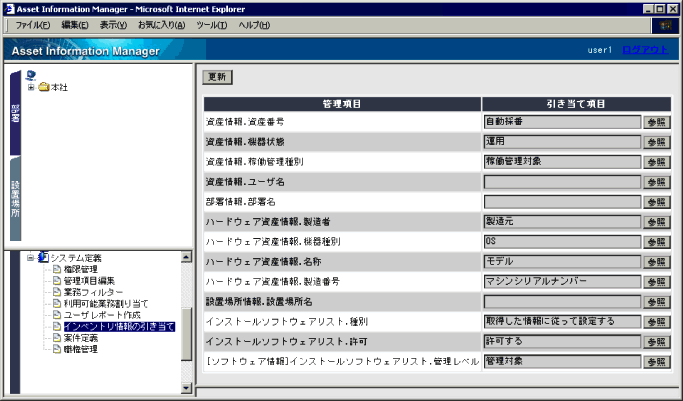Click the 運用 field

(x=562, y=142)
